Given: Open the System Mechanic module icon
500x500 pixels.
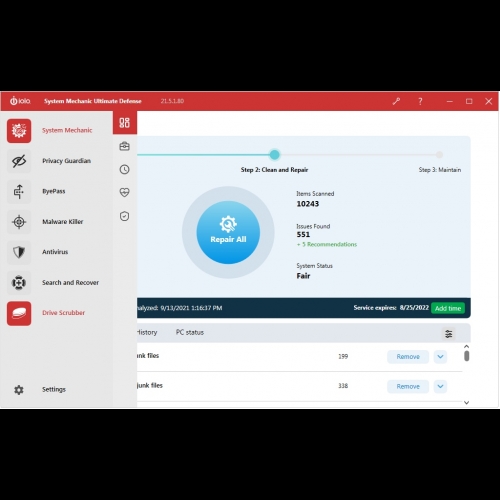Looking at the screenshot, I should coord(19,131).
